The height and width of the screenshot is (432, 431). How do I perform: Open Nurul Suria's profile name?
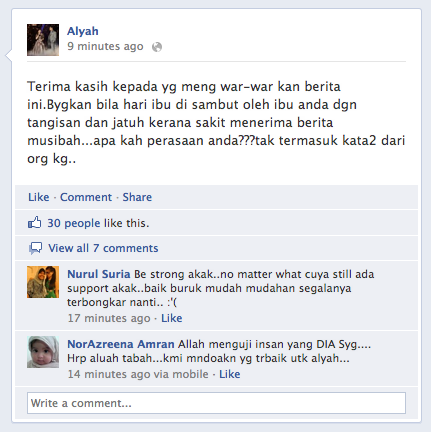click(99, 274)
